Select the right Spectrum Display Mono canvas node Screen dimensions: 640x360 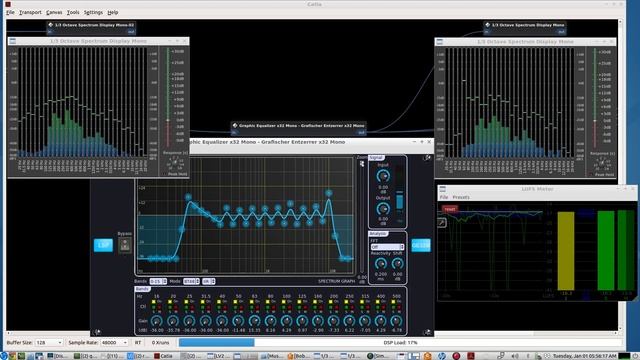point(525,28)
